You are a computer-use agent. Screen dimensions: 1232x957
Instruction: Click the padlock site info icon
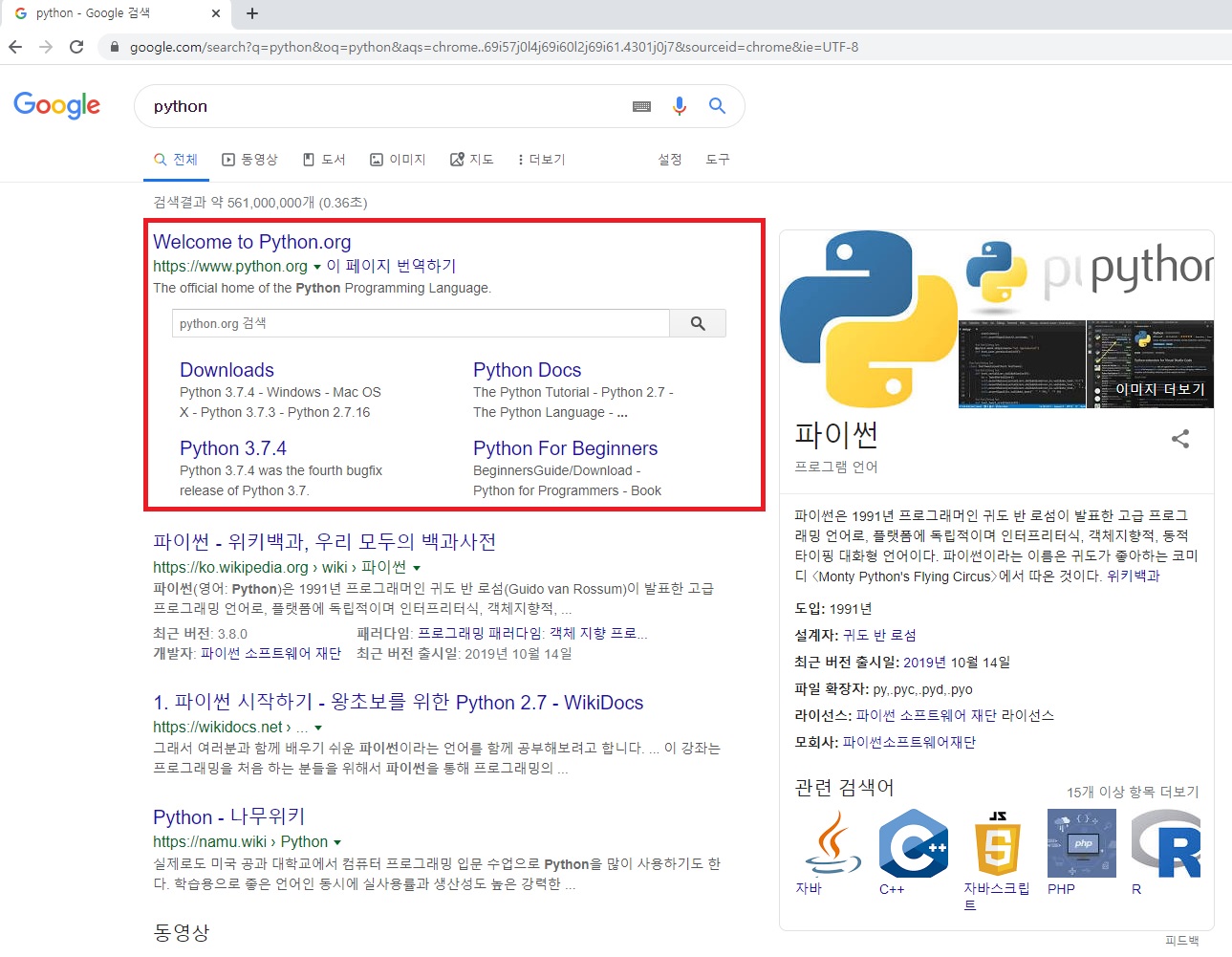115,47
